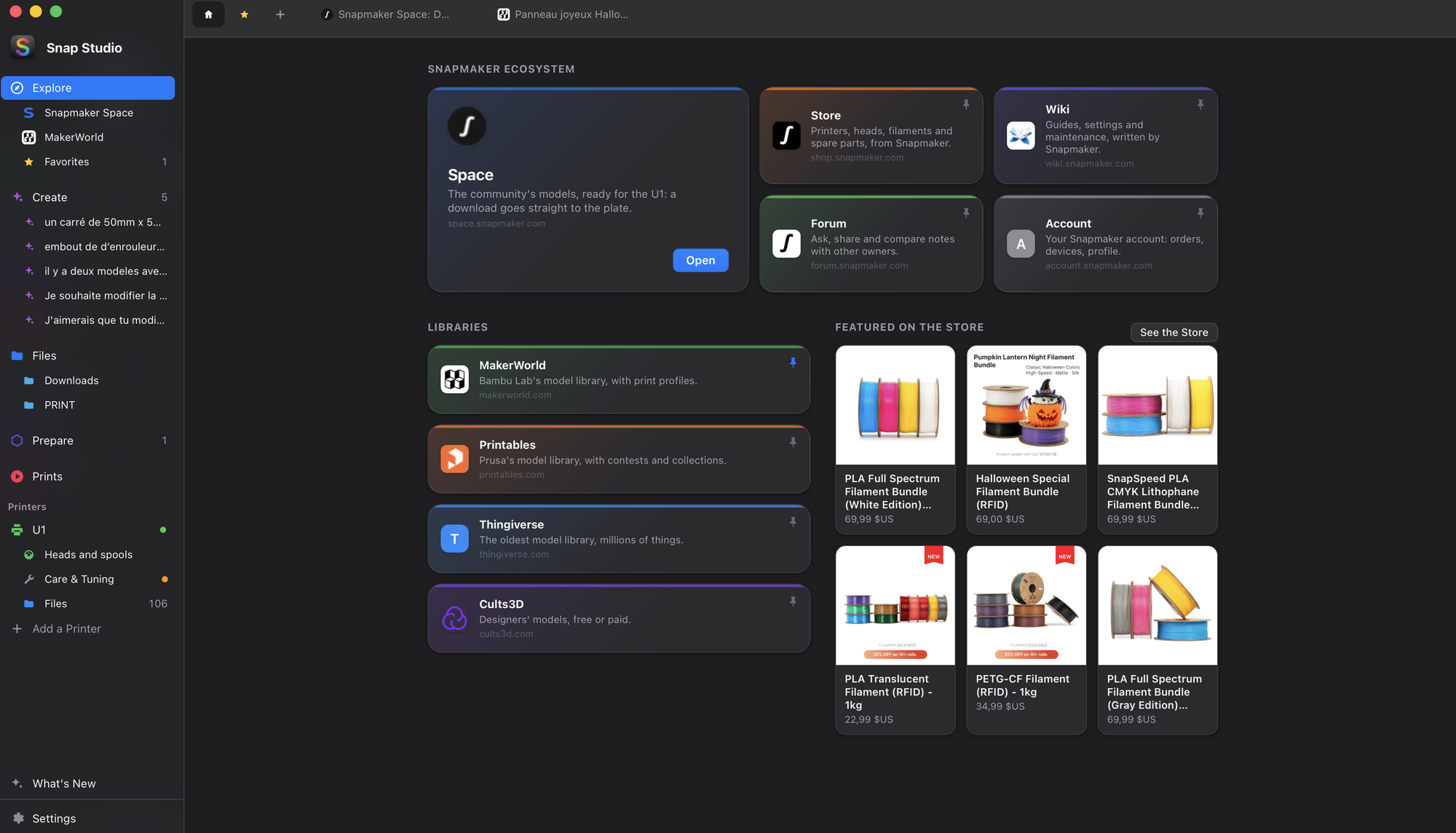Click the Space card logo

coord(467,126)
